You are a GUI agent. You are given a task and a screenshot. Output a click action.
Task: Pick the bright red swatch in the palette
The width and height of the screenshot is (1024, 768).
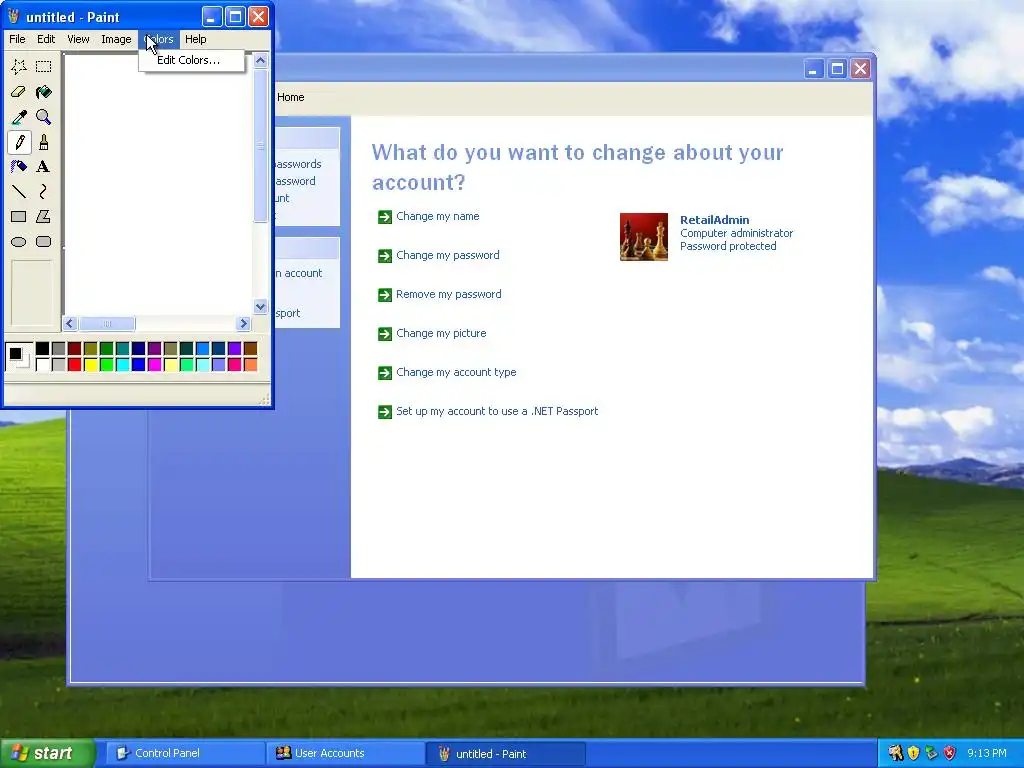click(x=74, y=364)
